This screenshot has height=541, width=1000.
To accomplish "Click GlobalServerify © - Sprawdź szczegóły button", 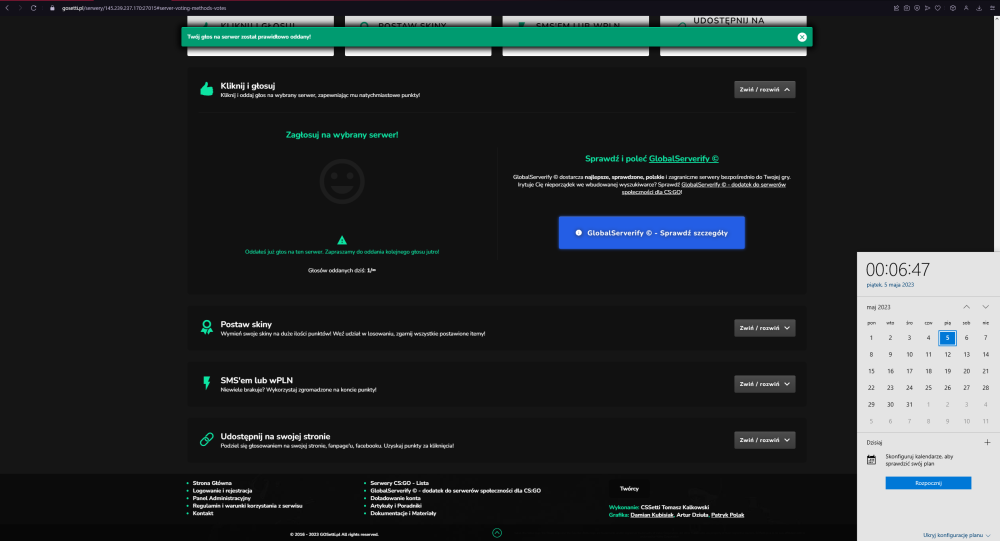I will [651, 233].
